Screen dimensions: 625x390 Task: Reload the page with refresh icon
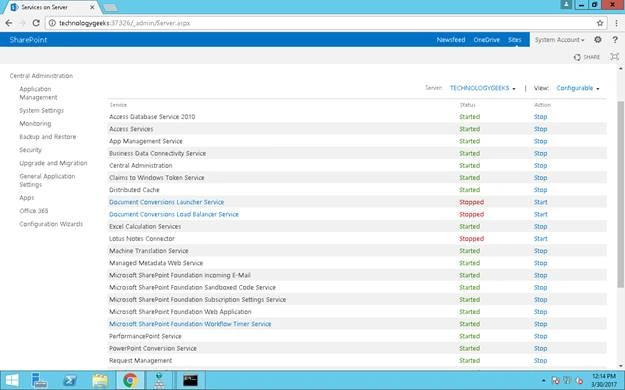36,23
